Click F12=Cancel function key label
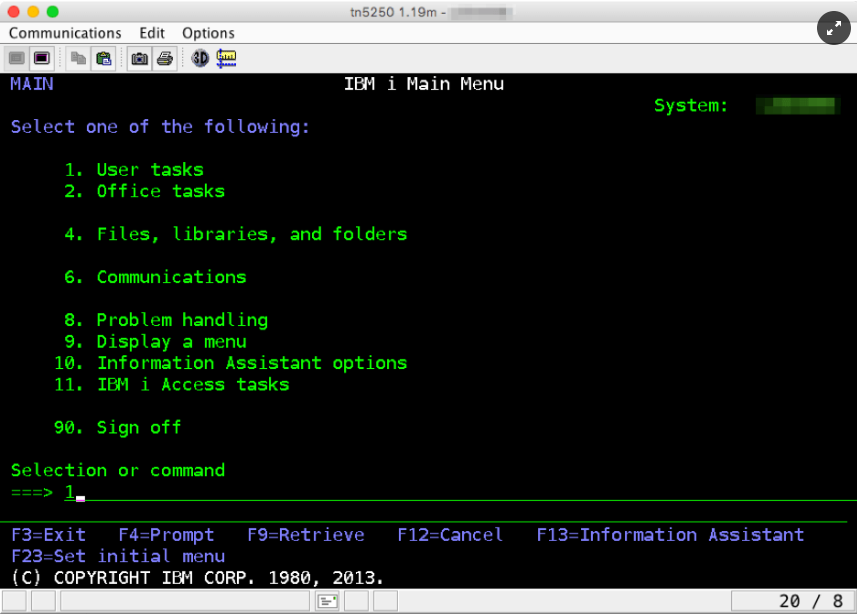The image size is (857, 614). point(450,535)
